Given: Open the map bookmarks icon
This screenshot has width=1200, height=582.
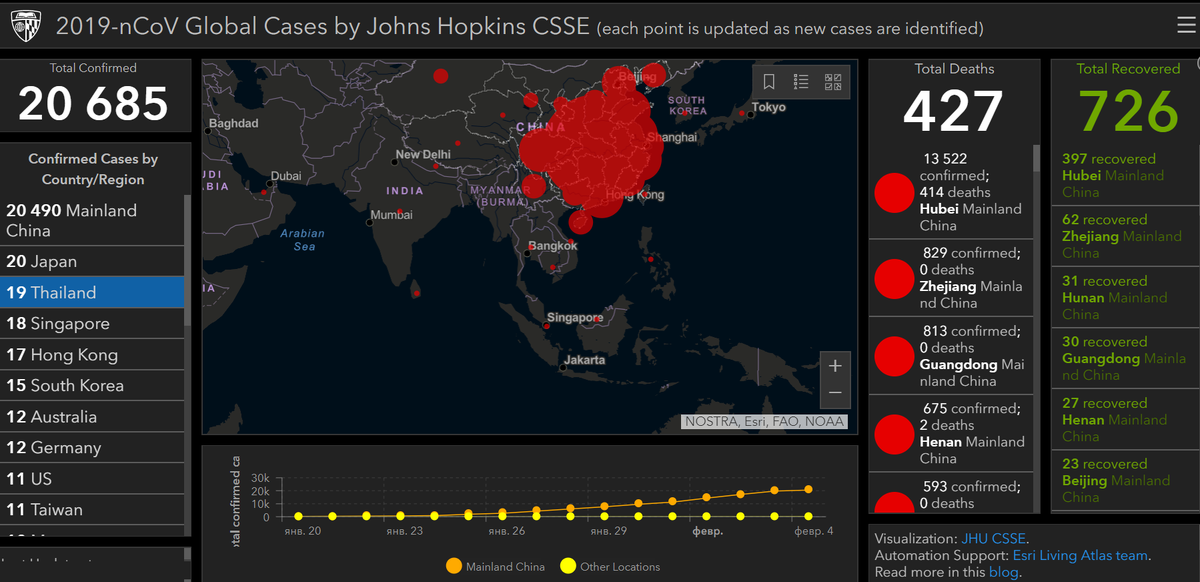Looking at the screenshot, I should (x=769, y=82).
